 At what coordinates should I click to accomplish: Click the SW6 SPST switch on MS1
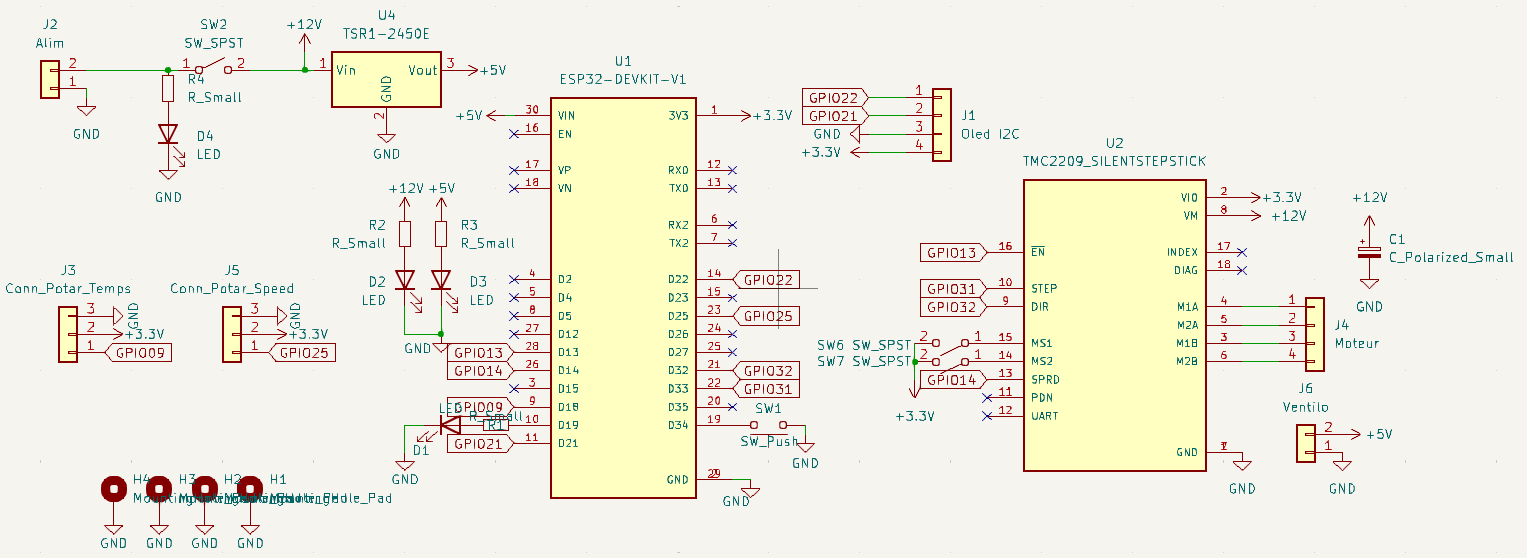(x=950, y=343)
